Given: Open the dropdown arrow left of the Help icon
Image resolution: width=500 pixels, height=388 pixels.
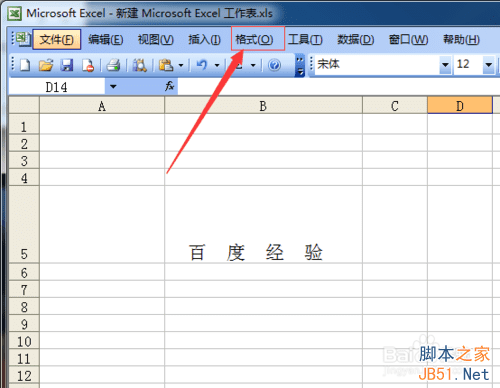Looking at the screenshot, I should pos(253,65).
